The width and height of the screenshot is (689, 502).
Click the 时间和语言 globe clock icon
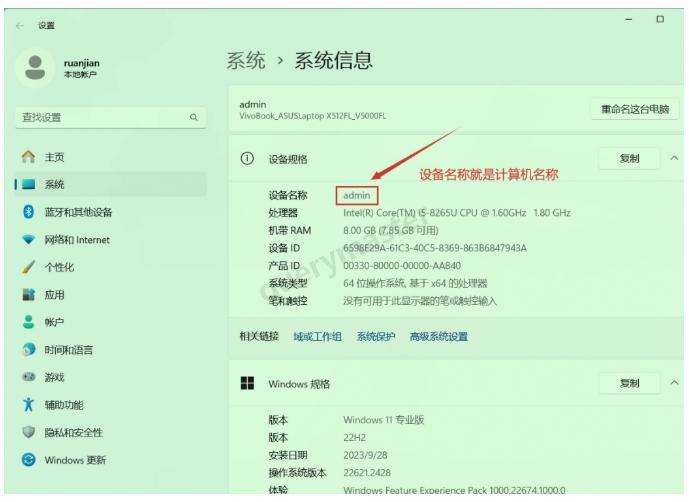(x=29, y=349)
